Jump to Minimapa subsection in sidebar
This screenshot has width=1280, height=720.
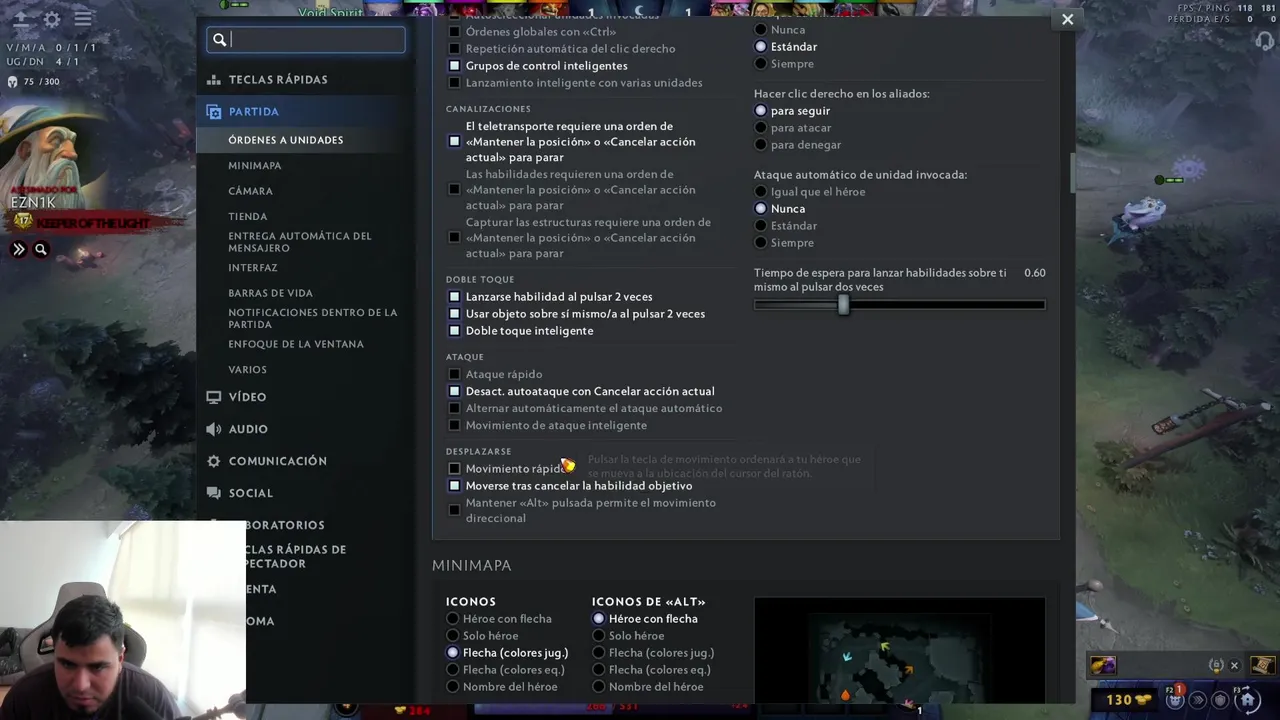[255, 166]
